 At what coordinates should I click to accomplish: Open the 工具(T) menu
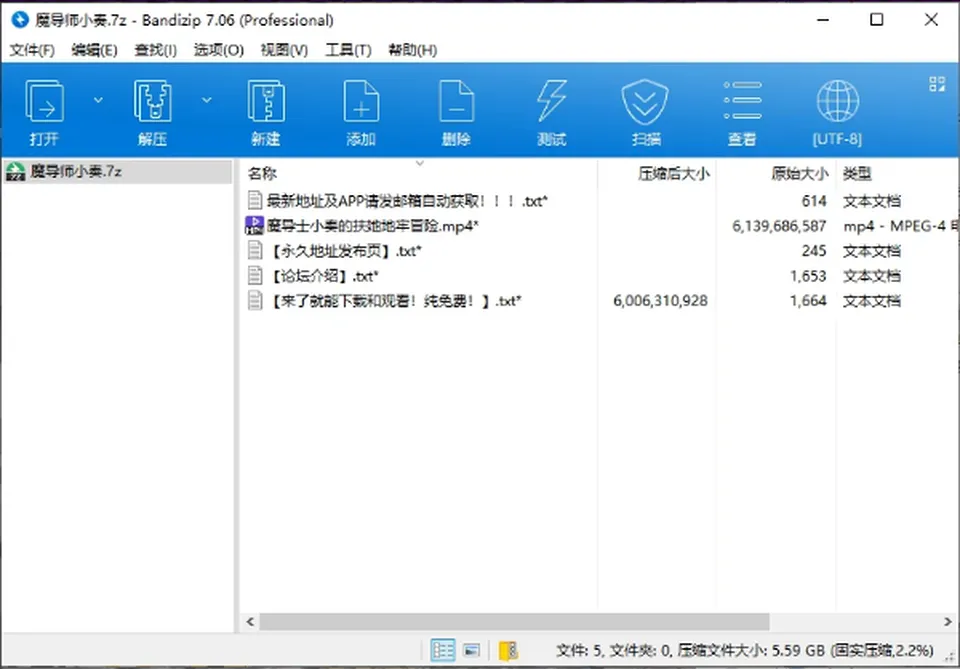[x=348, y=50]
